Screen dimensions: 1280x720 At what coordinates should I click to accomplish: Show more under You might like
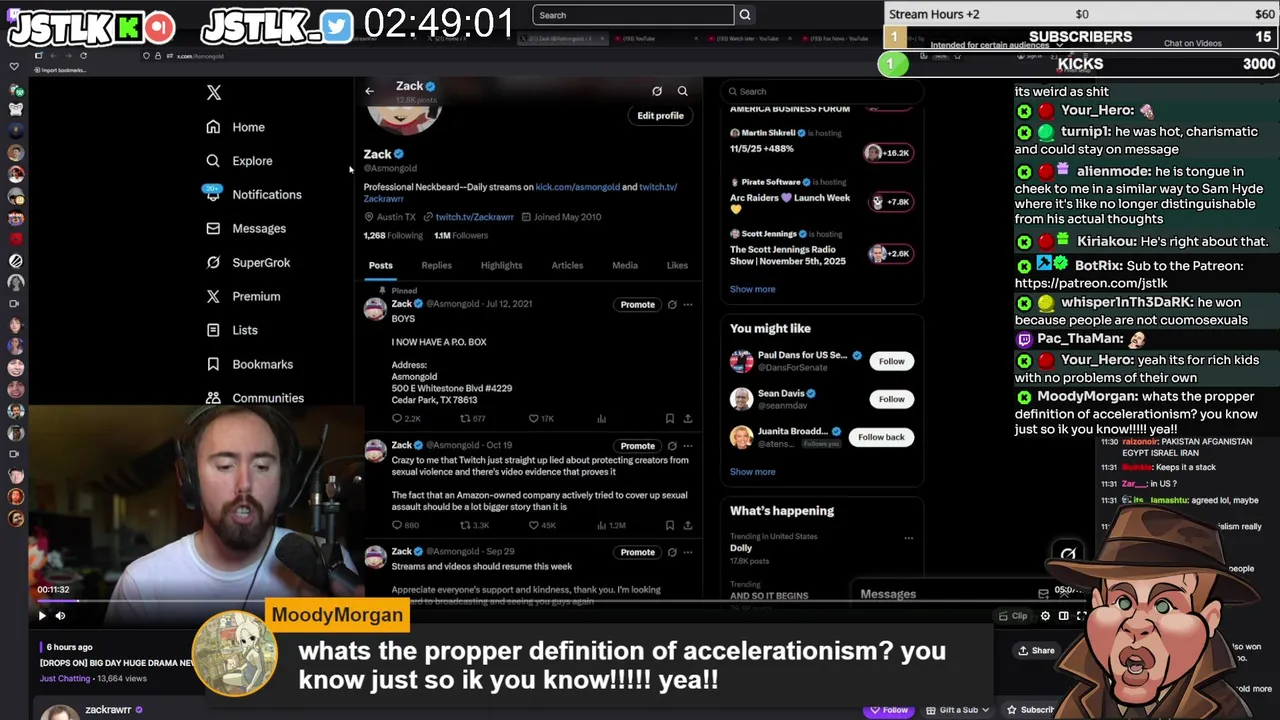click(x=752, y=472)
